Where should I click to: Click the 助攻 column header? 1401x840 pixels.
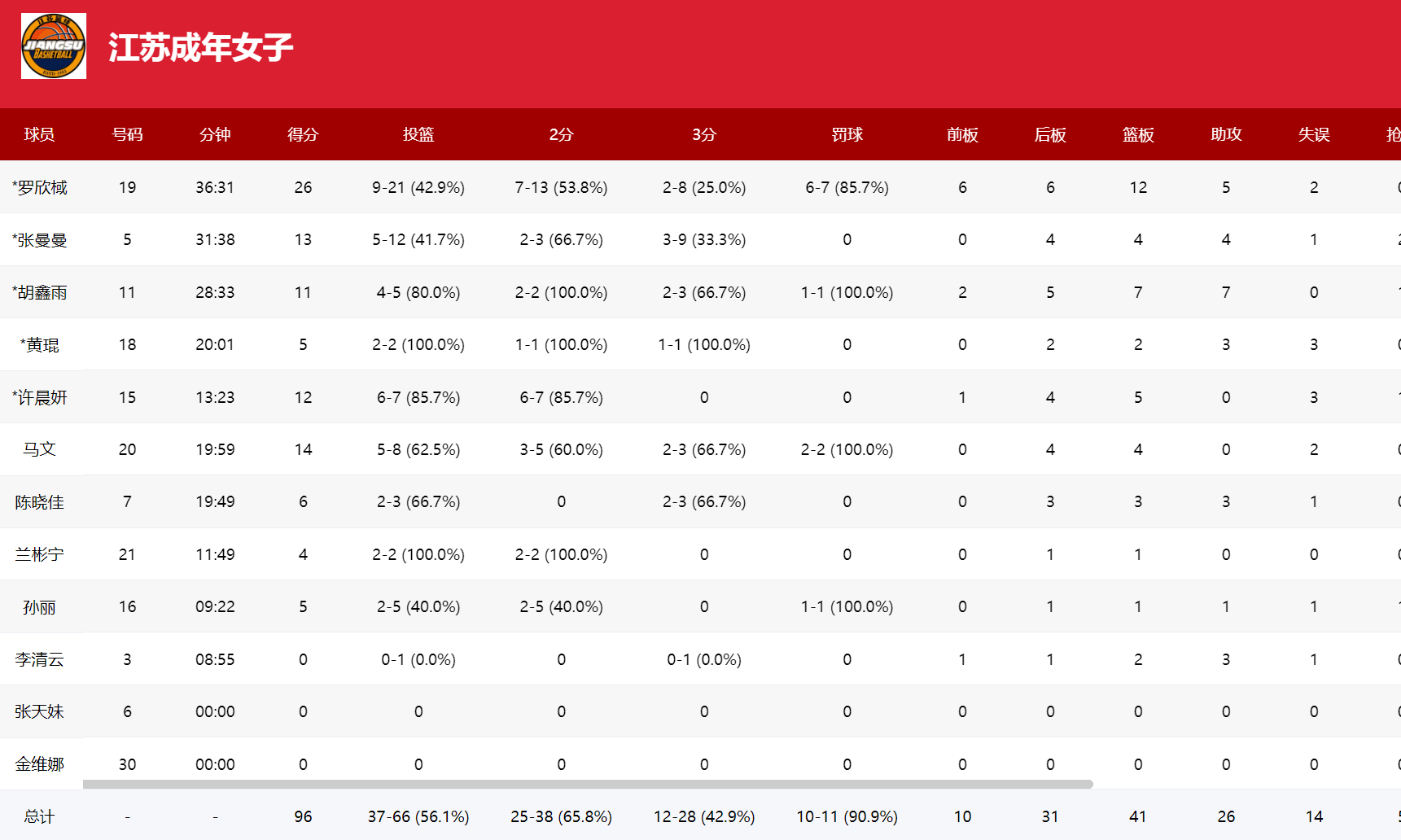pyautogui.click(x=1226, y=135)
